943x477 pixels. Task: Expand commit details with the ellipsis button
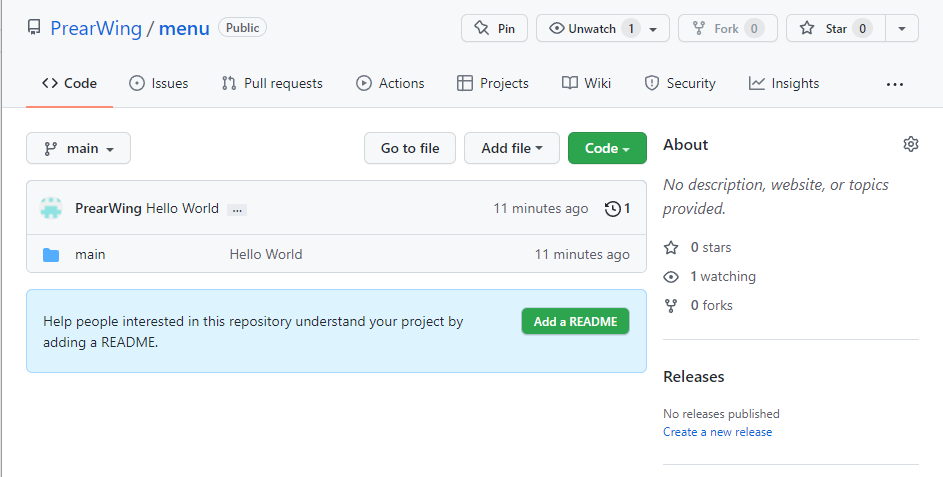coord(237,209)
